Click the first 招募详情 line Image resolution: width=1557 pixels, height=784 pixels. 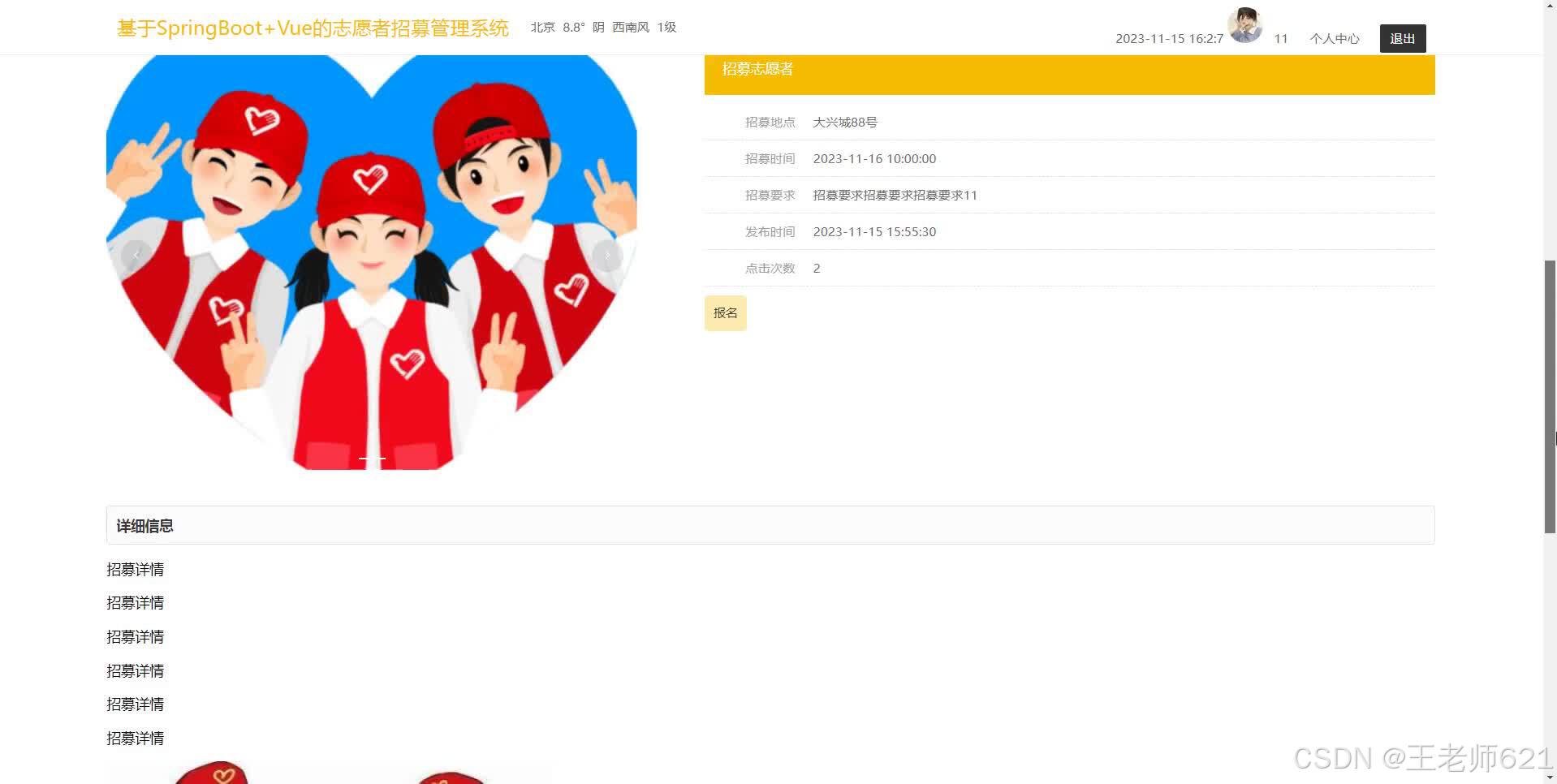coord(136,569)
